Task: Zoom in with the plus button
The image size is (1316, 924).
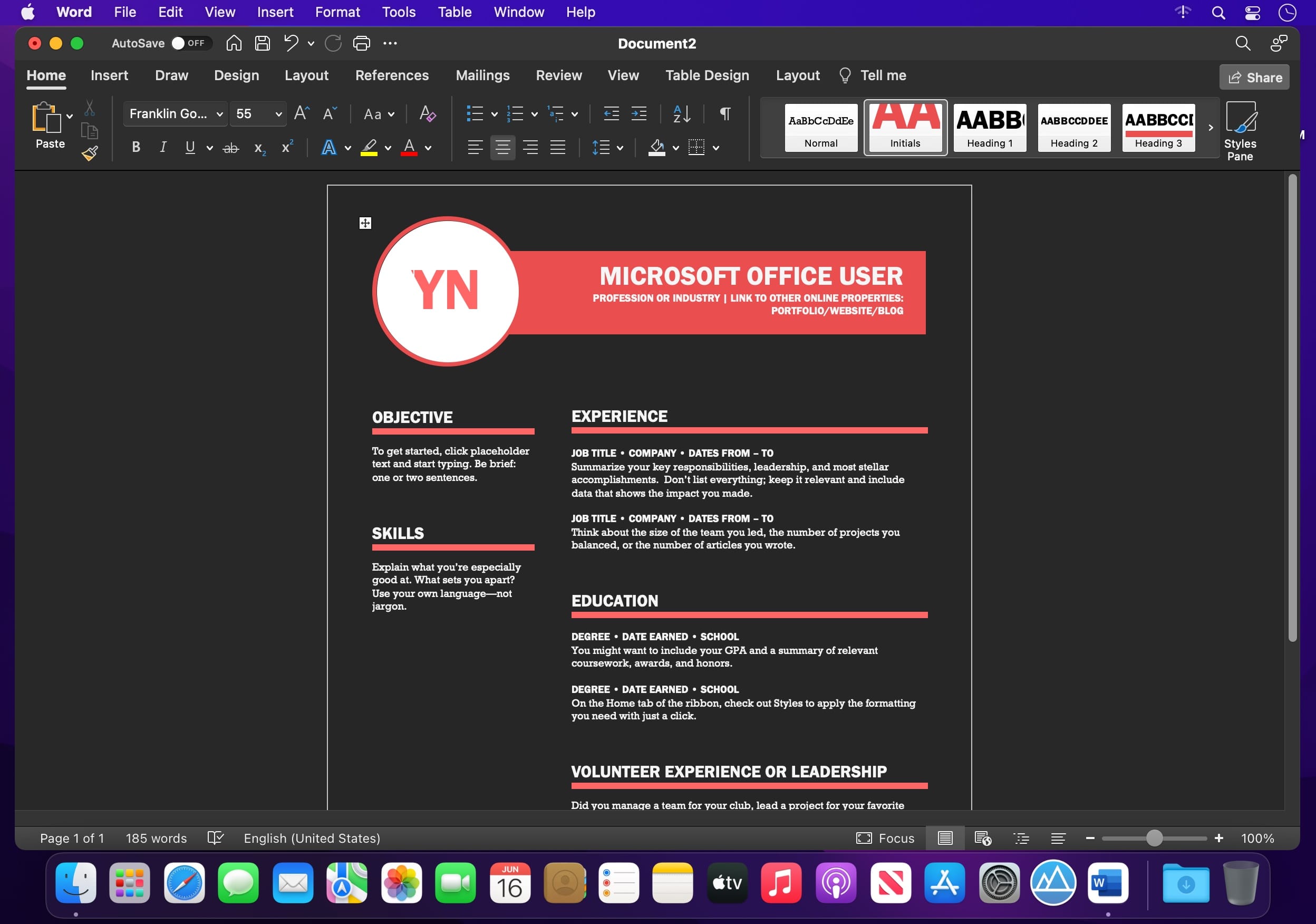Action: (x=1218, y=838)
